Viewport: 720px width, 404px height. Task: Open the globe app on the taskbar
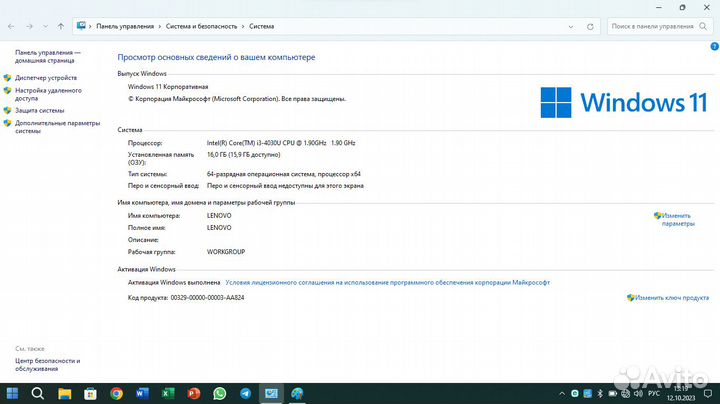297,393
